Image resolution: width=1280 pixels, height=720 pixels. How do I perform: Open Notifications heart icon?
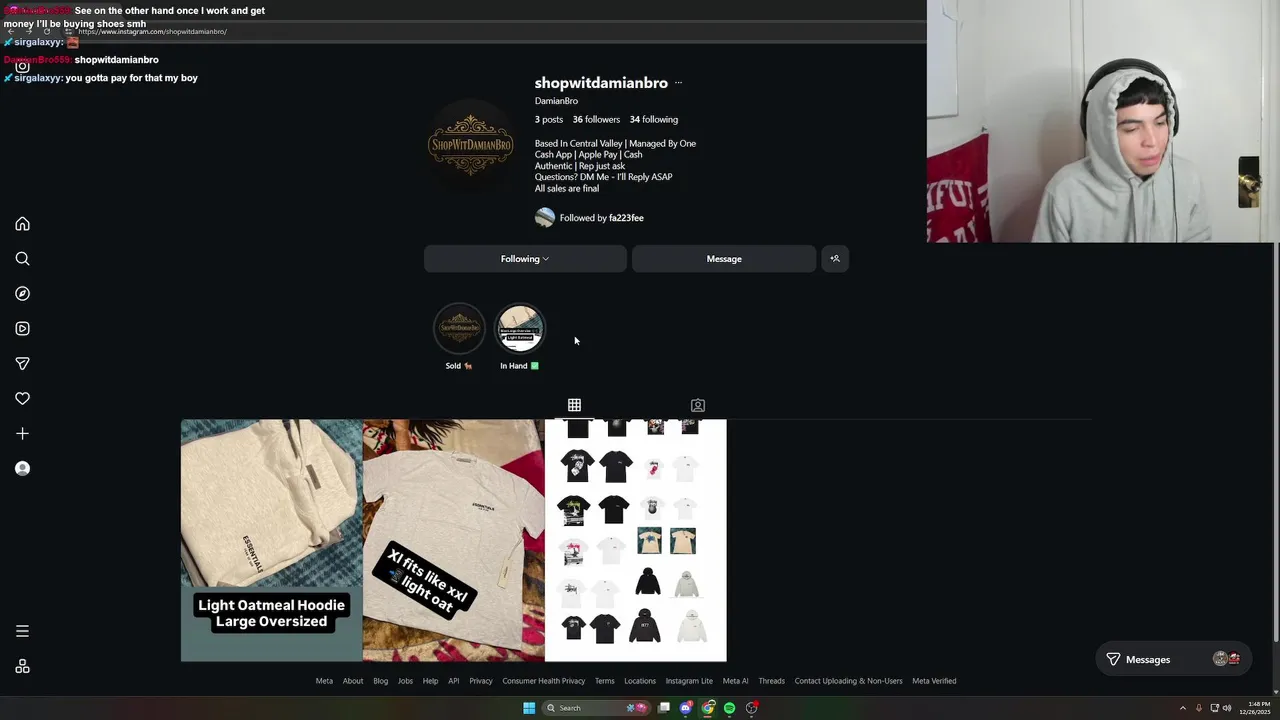pos(22,399)
